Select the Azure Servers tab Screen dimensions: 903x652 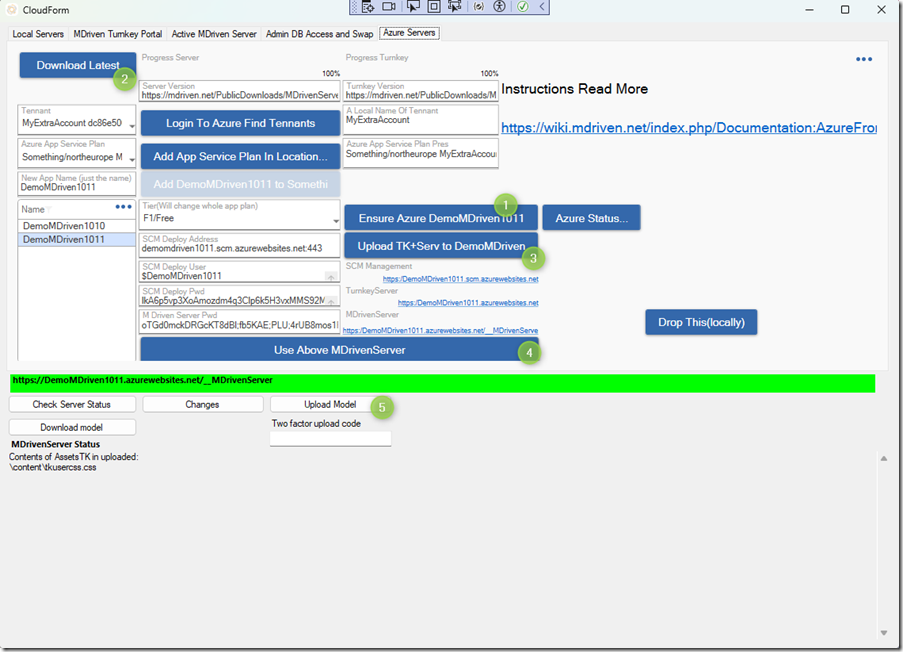[x=409, y=33]
